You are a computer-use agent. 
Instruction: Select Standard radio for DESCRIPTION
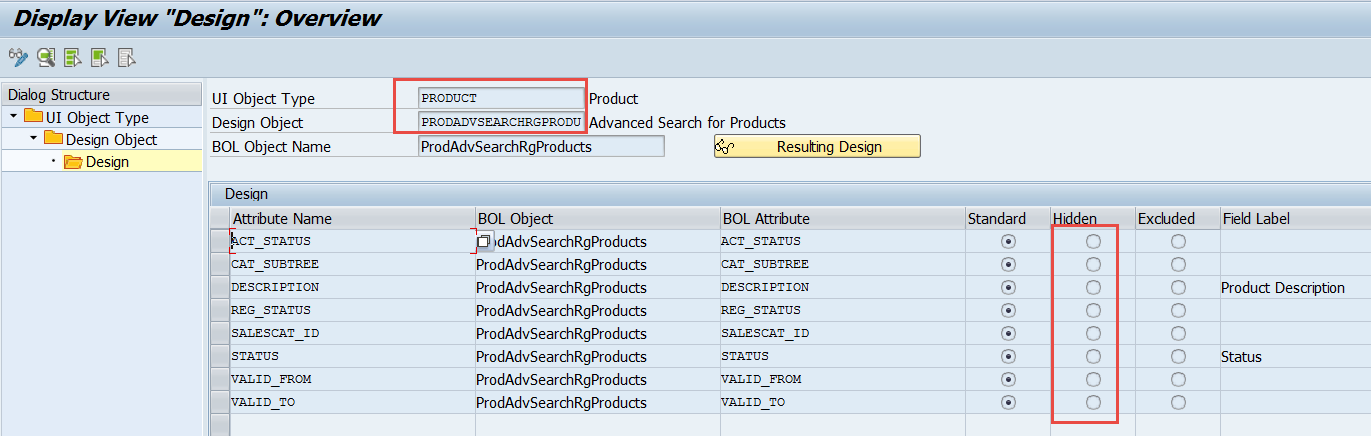(x=1008, y=287)
